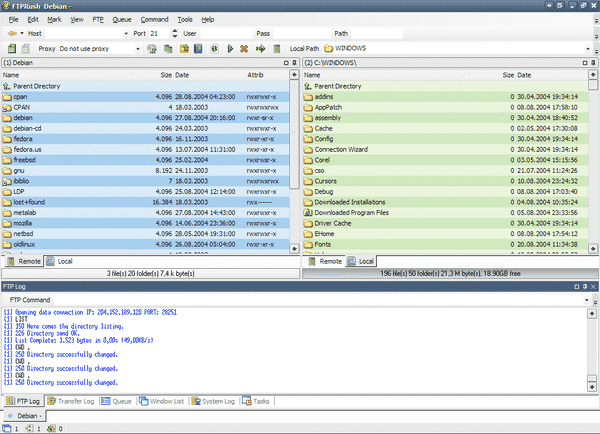
Task: Click the Debian session button at bottom
Action: (x=25, y=415)
